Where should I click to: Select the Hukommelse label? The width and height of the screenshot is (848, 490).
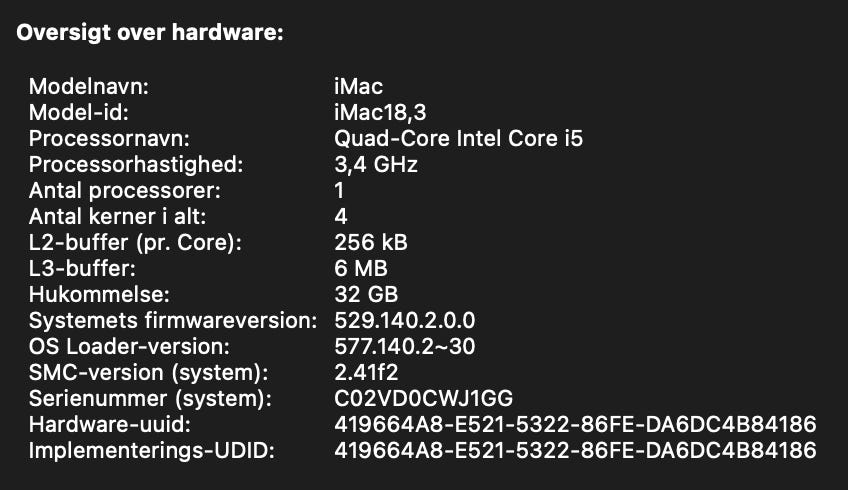tap(100, 294)
